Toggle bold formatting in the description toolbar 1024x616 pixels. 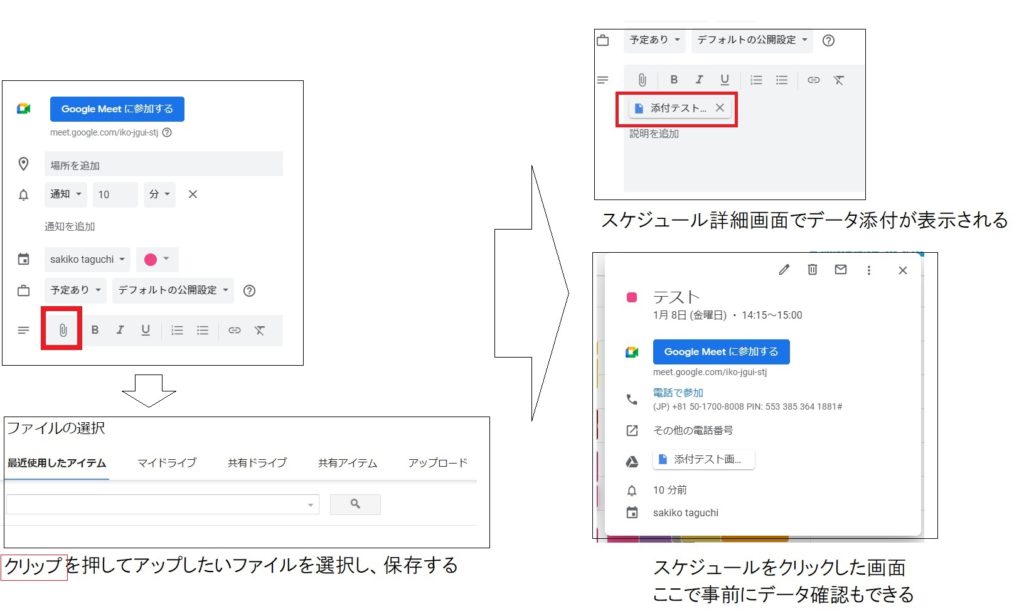tap(94, 330)
